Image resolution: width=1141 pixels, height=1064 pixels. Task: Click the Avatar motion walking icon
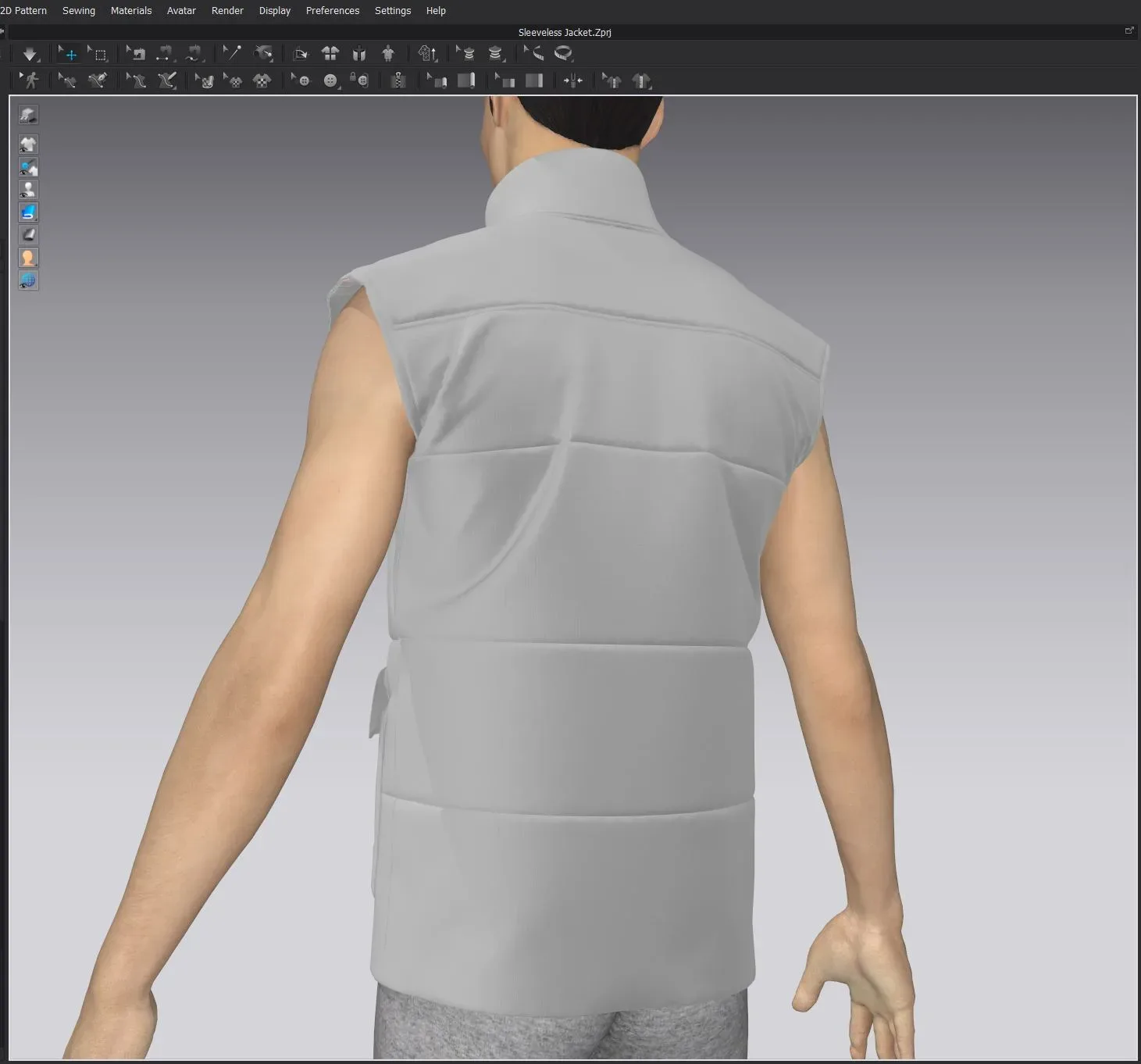click(x=30, y=80)
